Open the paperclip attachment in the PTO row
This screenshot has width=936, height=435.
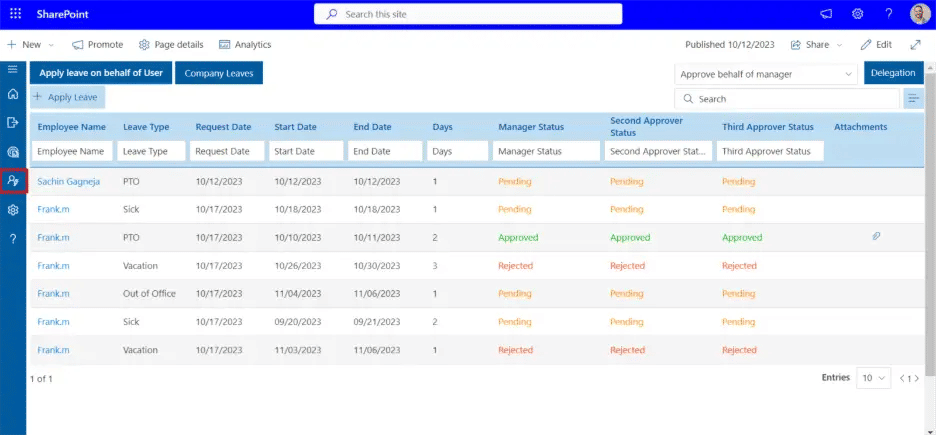pyautogui.click(x=876, y=237)
